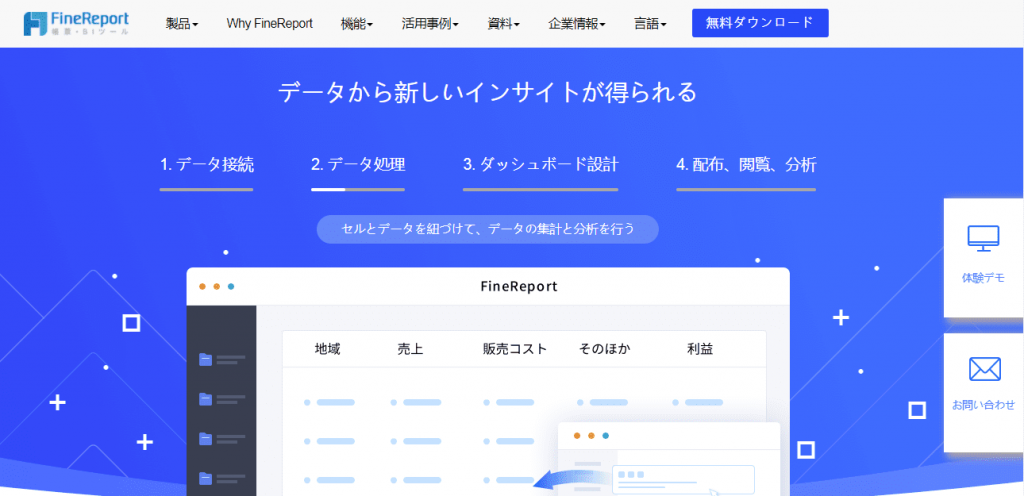Image resolution: width=1024 pixels, height=496 pixels.
Task: Click the 体験デモ side link
Action: tap(984, 278)
